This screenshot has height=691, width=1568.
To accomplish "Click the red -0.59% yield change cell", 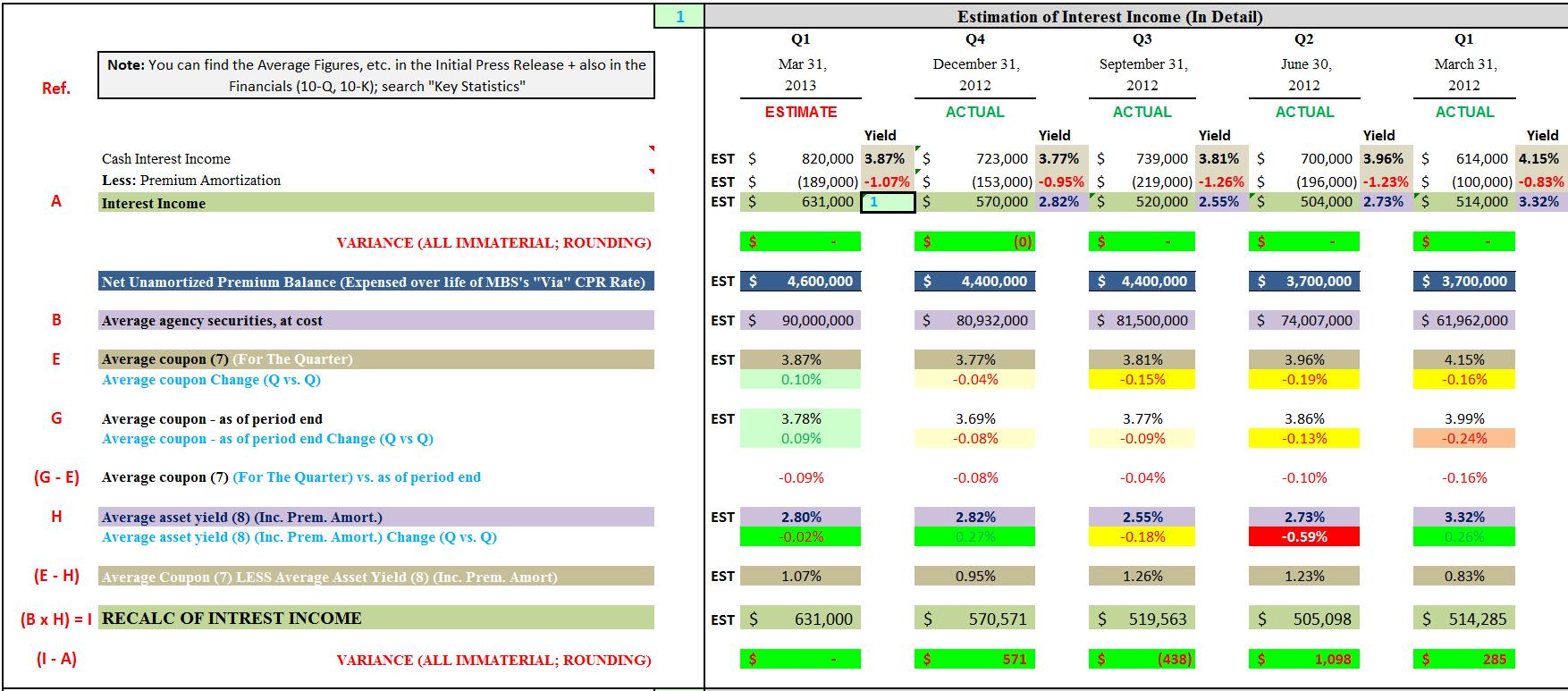I will coord(1304,536).
